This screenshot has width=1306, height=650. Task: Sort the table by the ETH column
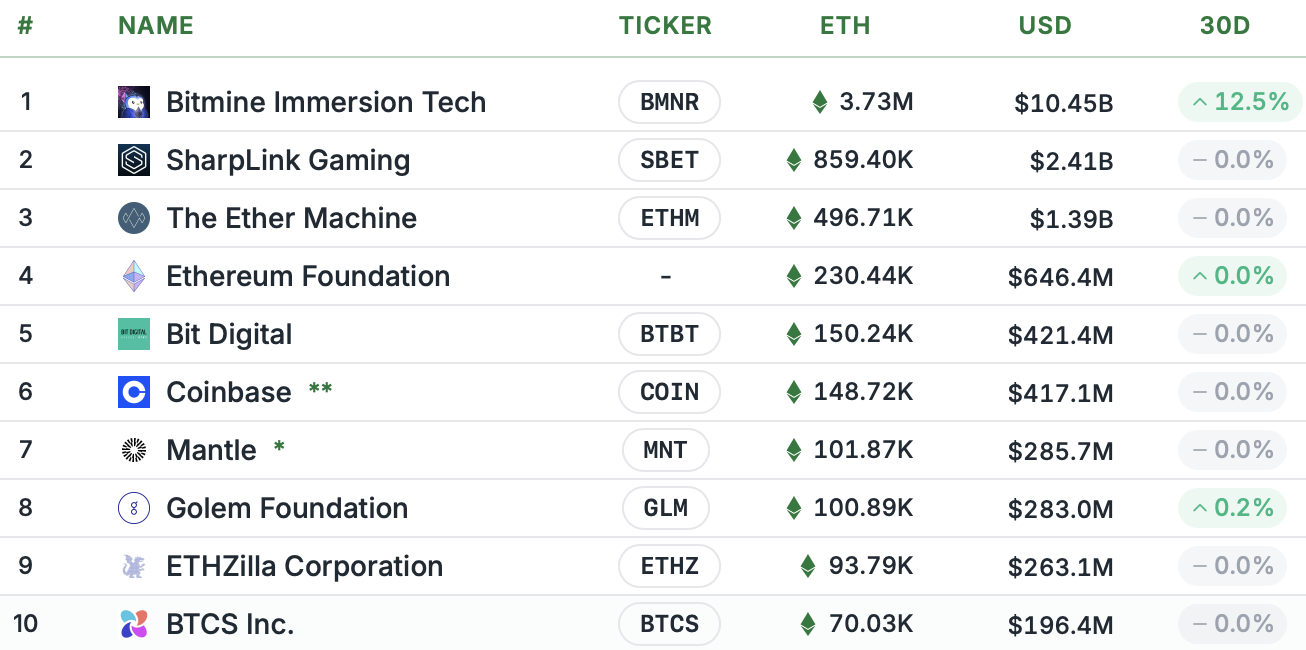[845, 26]
